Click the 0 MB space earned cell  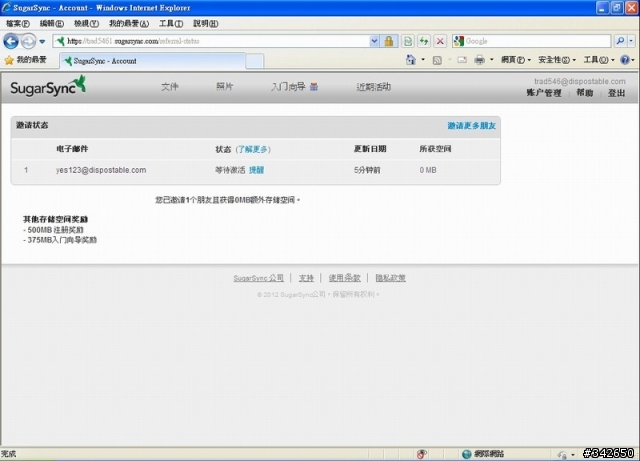pyautogui.click(x=428, y=170)
